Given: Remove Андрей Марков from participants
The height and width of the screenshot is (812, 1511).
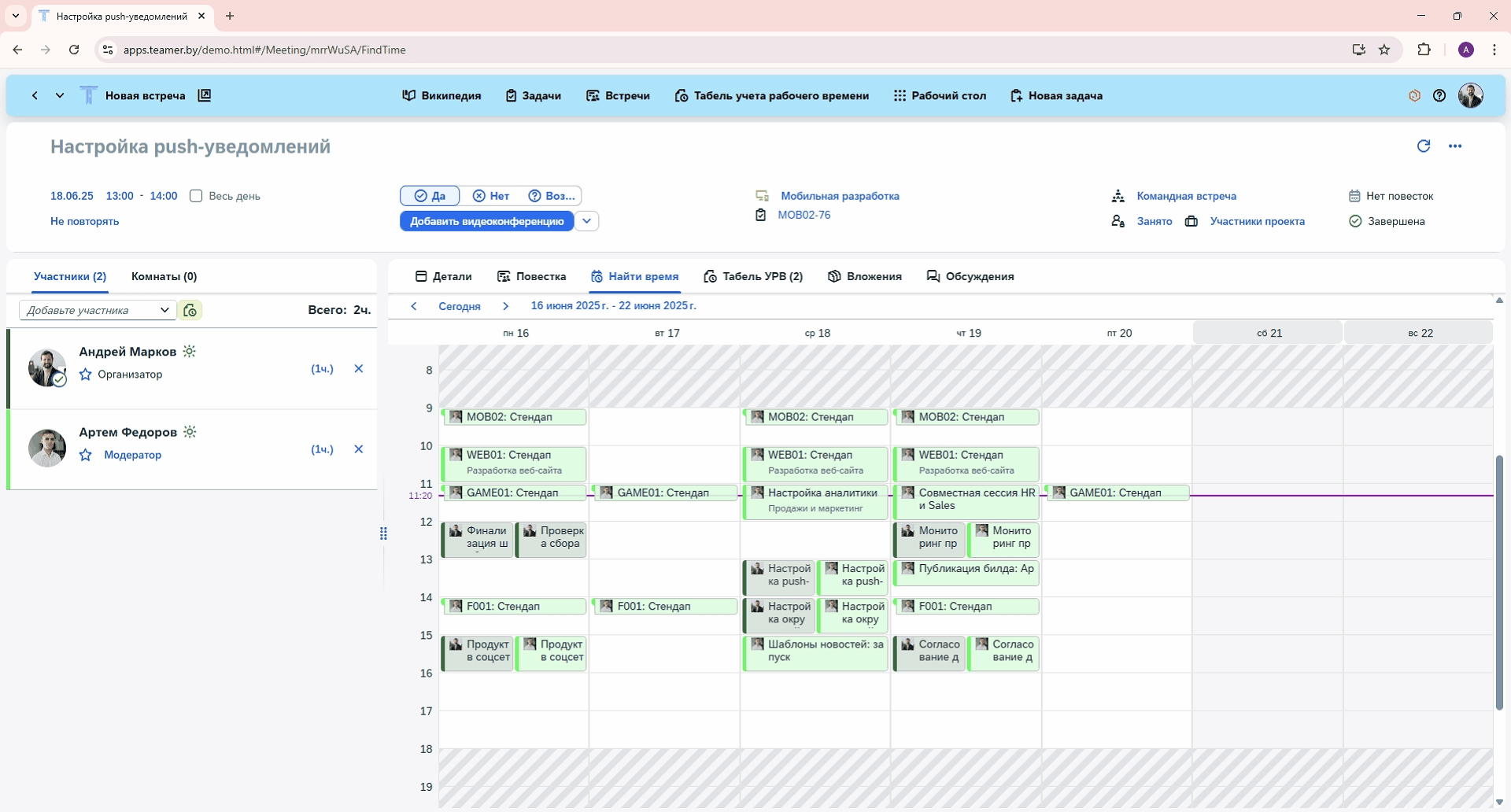Looking at the screenshot, I should pos(358,369).
